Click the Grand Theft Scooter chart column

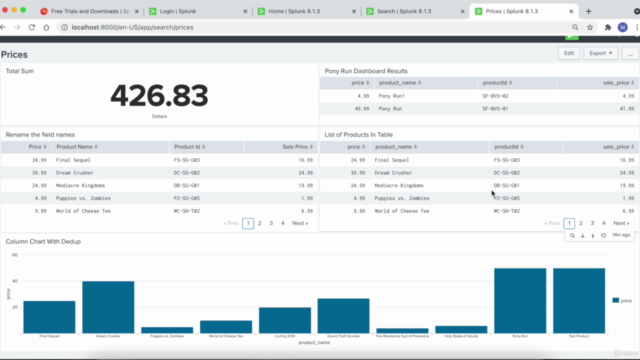(x=343, y=316)
